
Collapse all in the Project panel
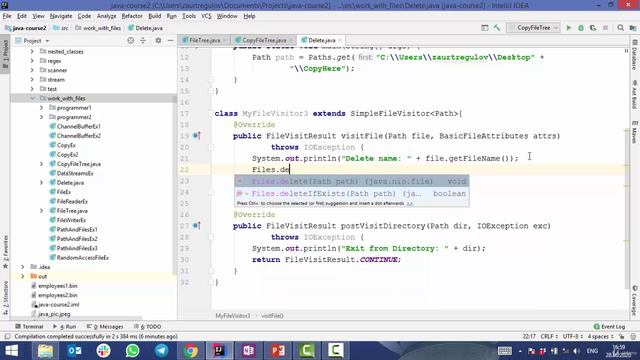pyautogui.click(x=143, y=40)
